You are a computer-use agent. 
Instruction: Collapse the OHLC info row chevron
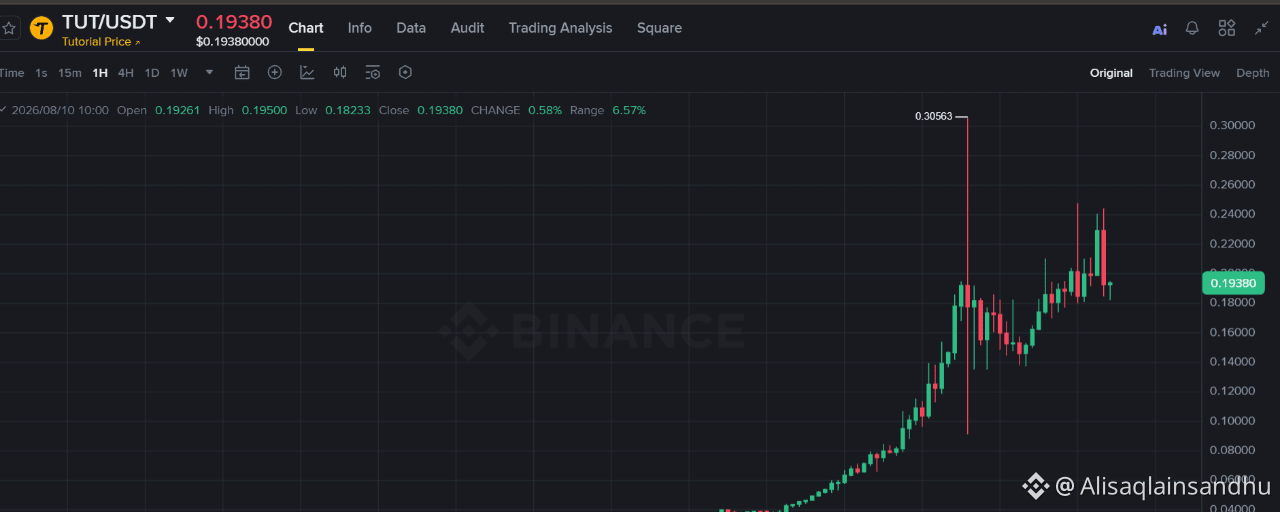3,110
